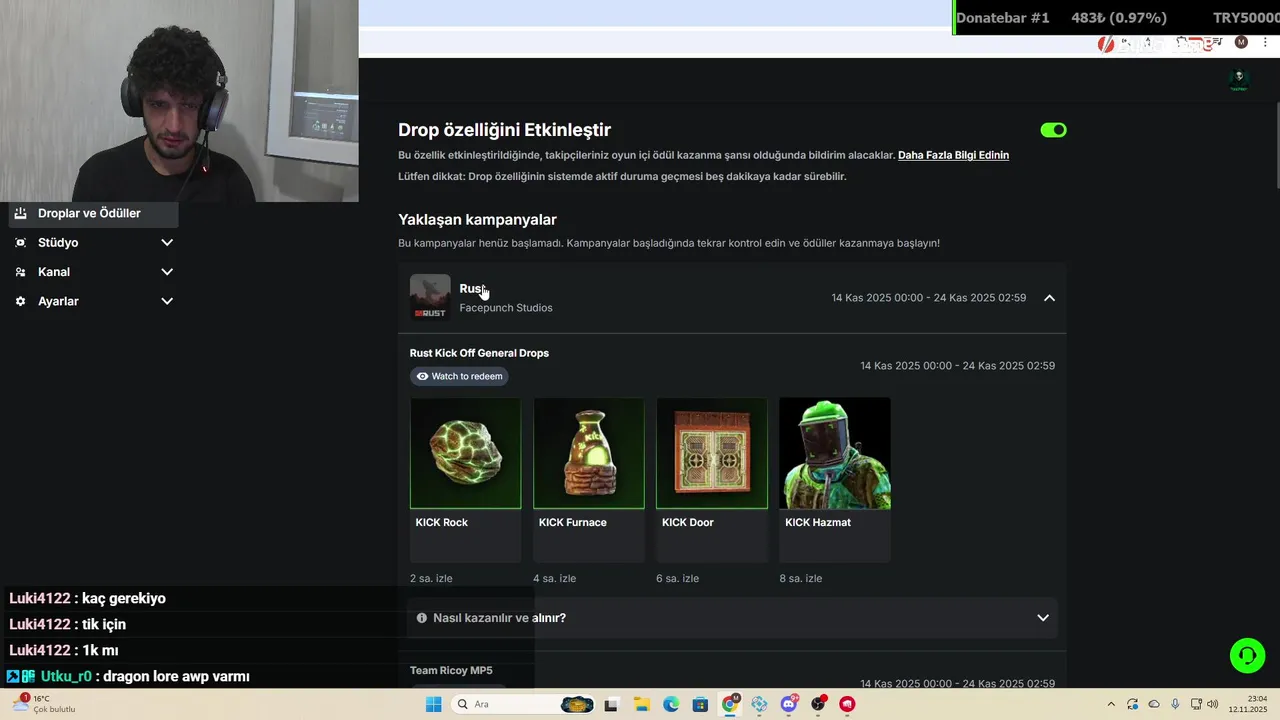Viewport: 1280px width, 720px height.
Task: Collapse the Rust campaign chevron
Action: (1049, 298)
